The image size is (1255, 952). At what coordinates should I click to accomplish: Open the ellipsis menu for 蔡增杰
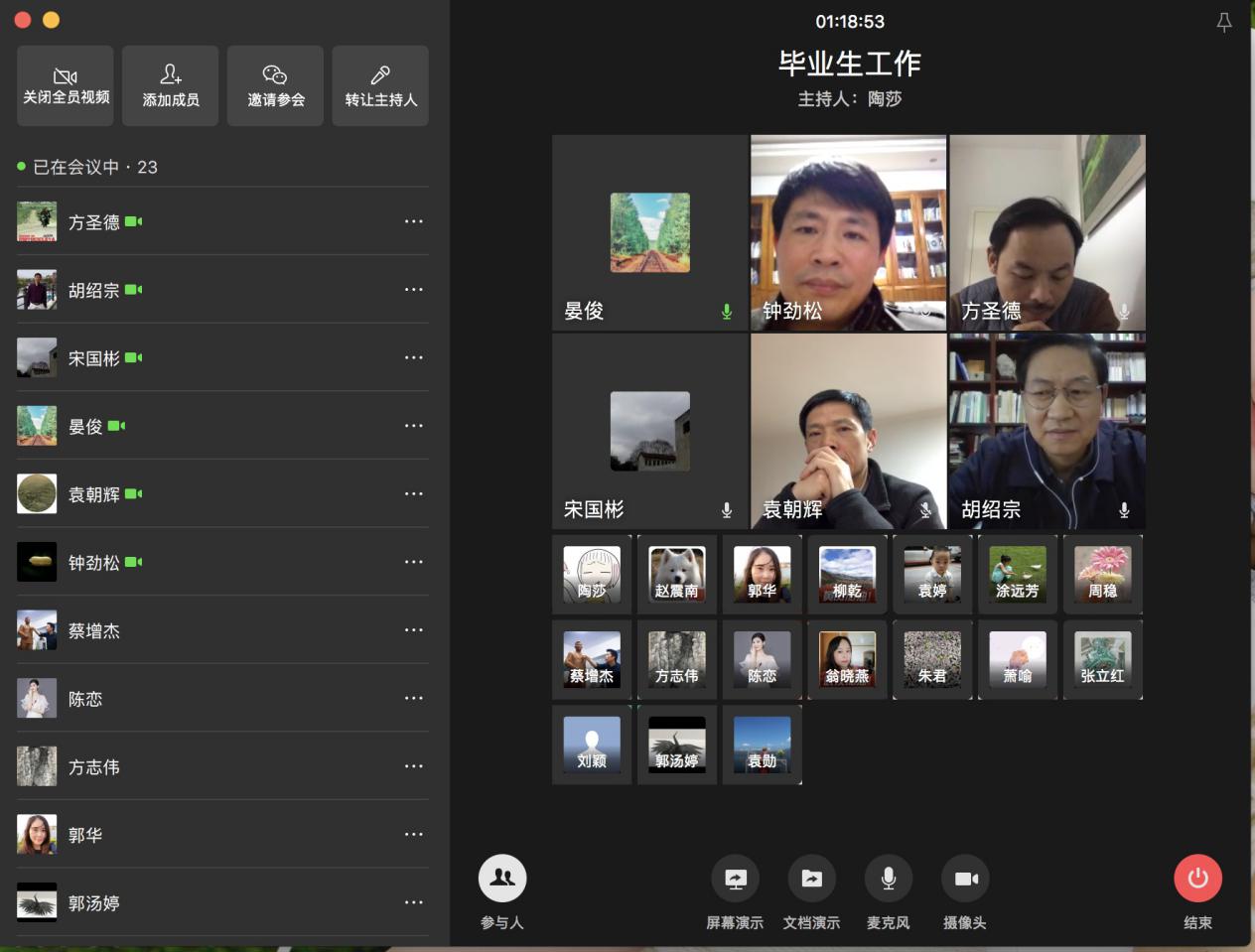point(414,630)
